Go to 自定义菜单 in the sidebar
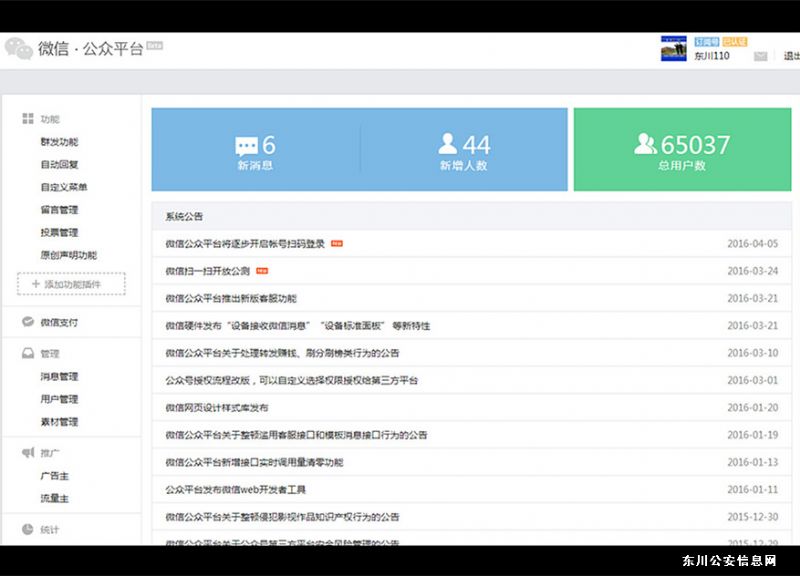This screenshot has height=576, width=800. [x=63, y=187]
